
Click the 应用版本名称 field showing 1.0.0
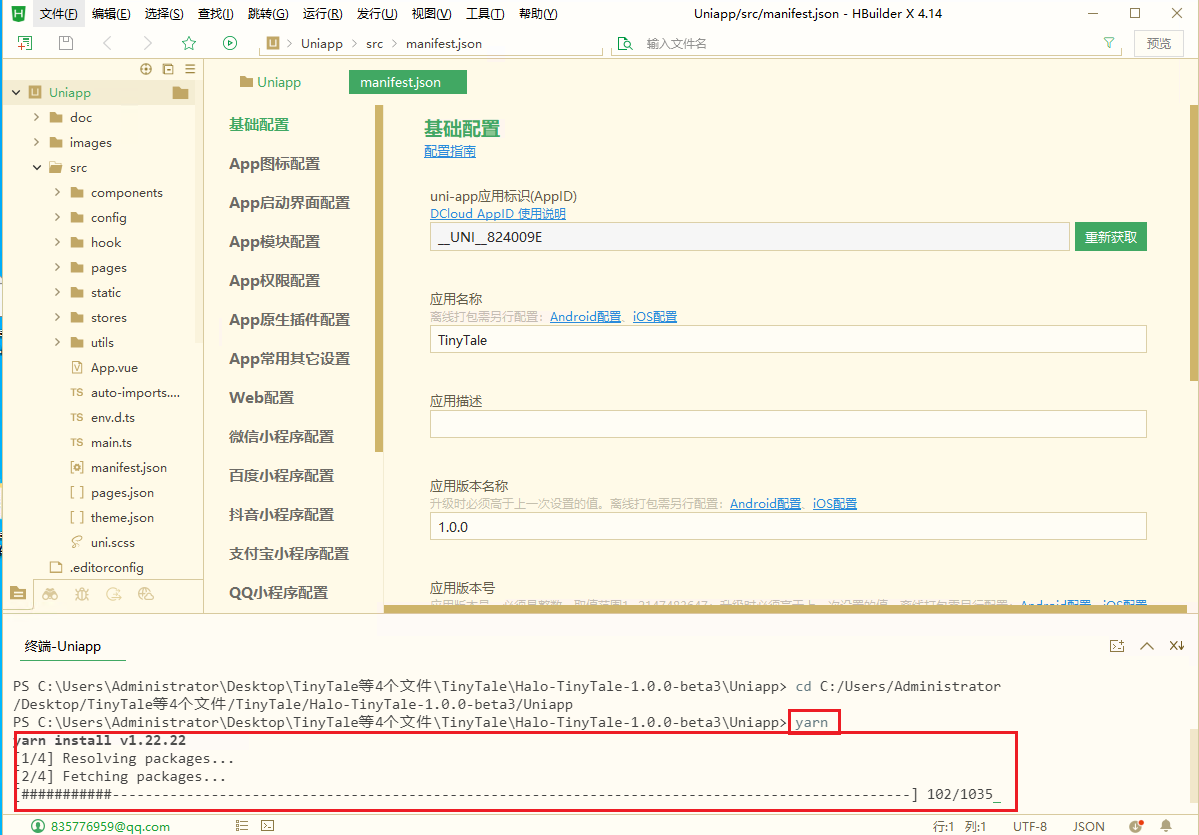pos(788,526)
